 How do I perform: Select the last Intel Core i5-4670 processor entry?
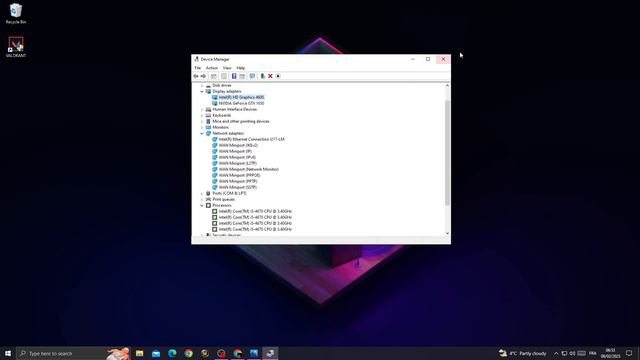pos(255,229)
